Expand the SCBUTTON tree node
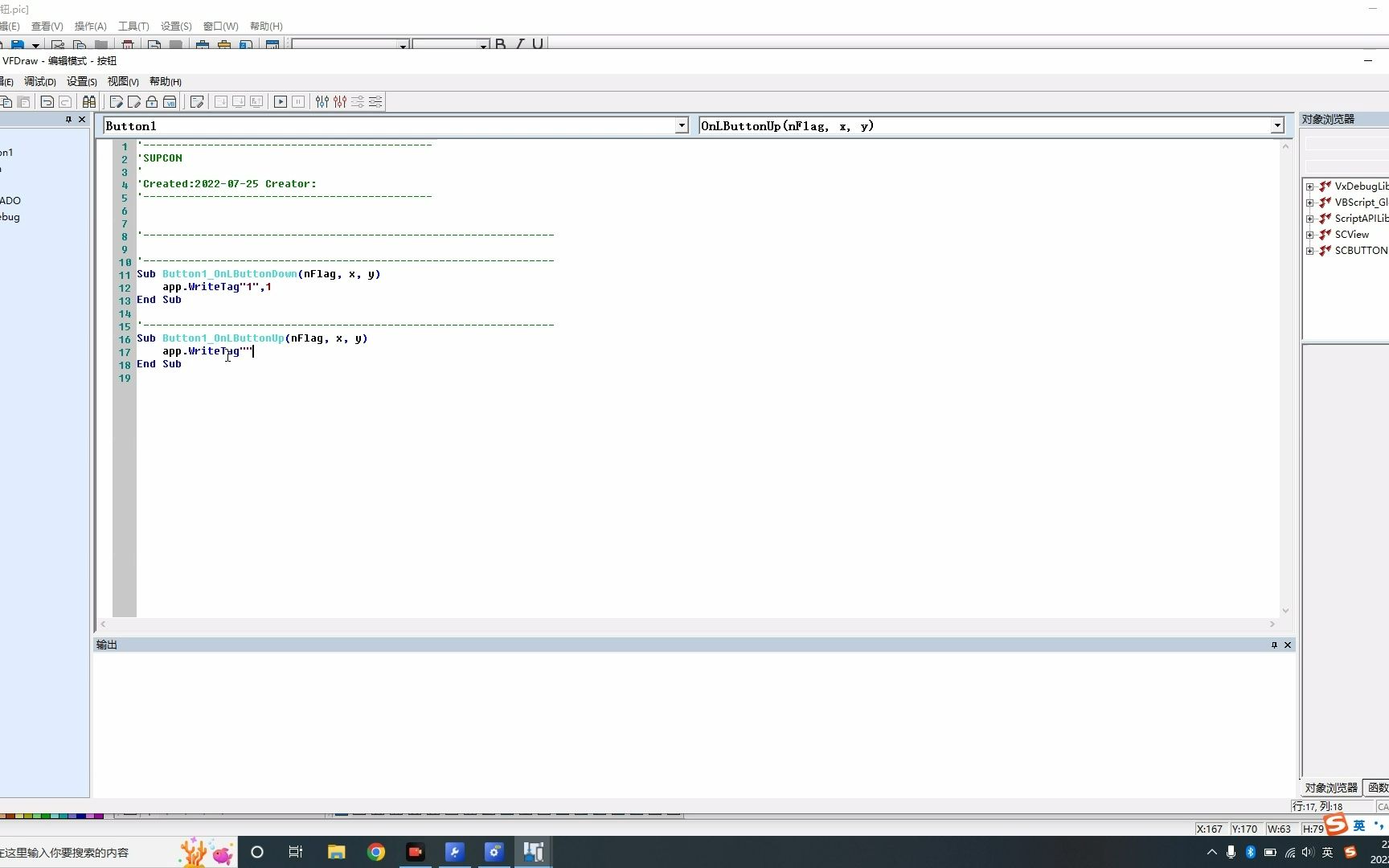The height and width of the screenshot is (868, 1389). [1310, 251]
